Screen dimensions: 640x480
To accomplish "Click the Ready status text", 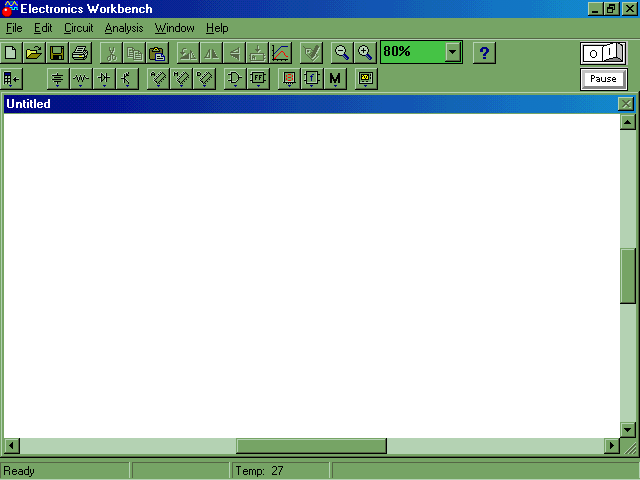I will click(x=19, y=471).
